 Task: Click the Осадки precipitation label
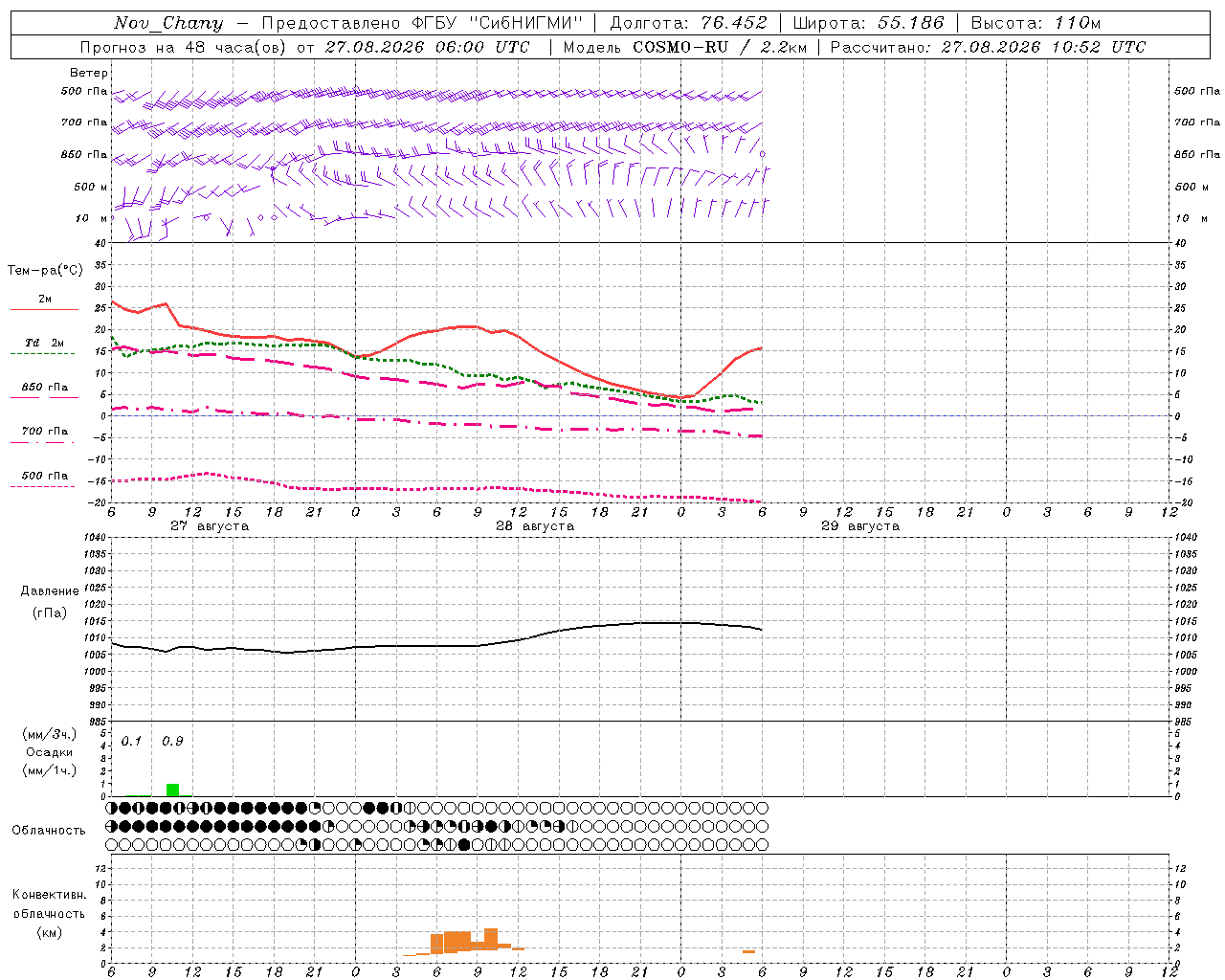point(50,752)
